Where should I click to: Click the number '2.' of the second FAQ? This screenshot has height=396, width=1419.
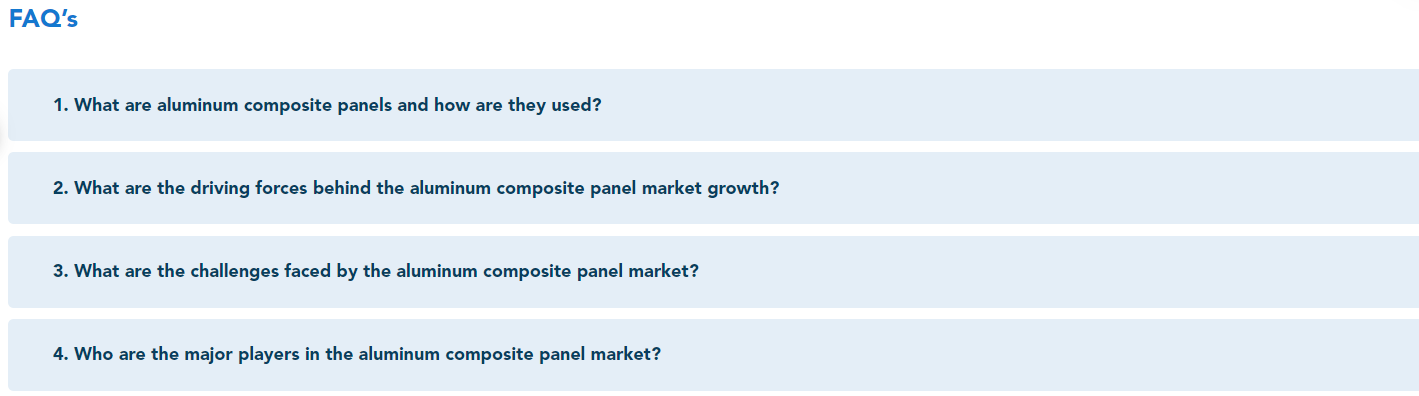click(61, 188)
